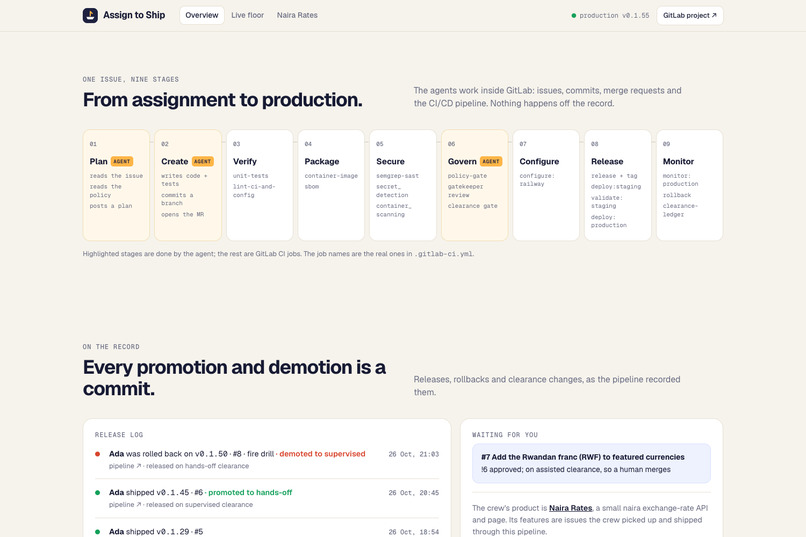Click the 26 Oct, 20:45 timestamp
This screenshot has width=806, height=537.
coord(414,493)
